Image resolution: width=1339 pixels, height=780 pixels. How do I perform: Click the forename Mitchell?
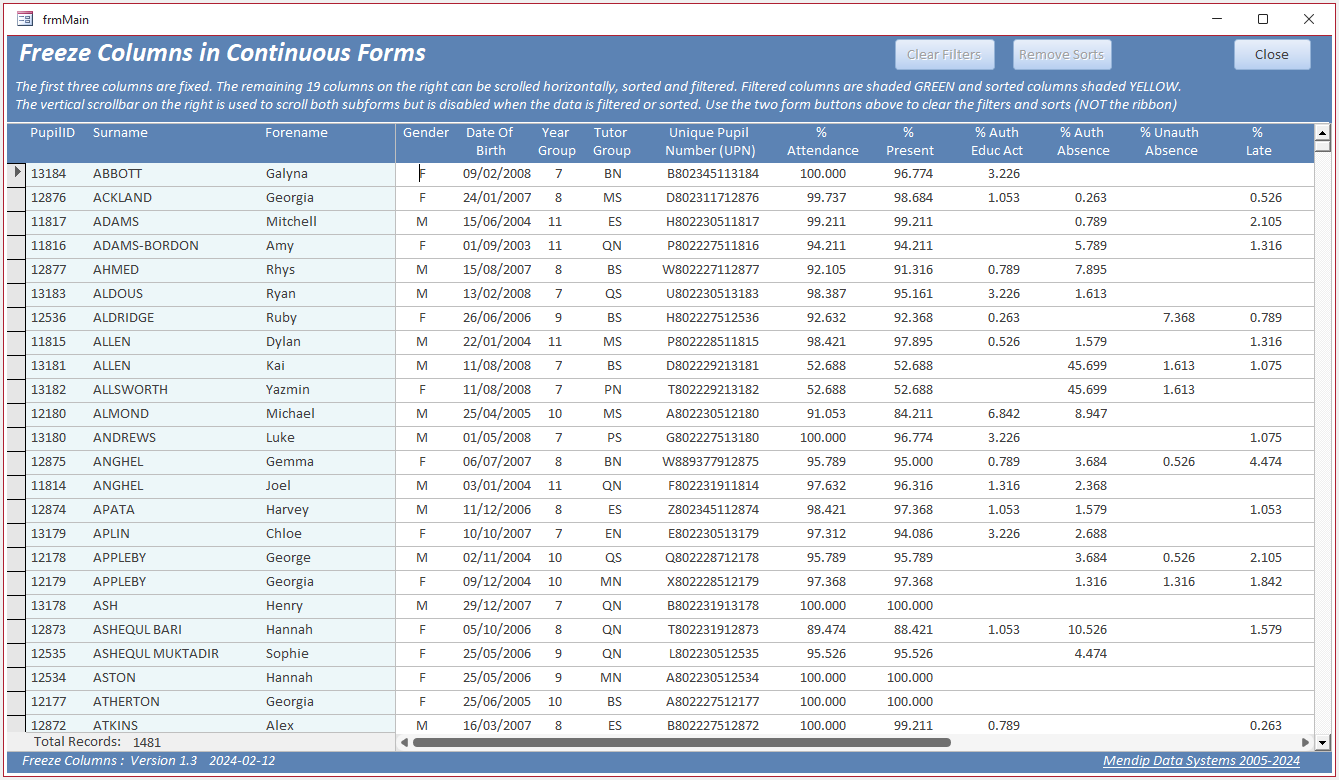pos(291,222)
